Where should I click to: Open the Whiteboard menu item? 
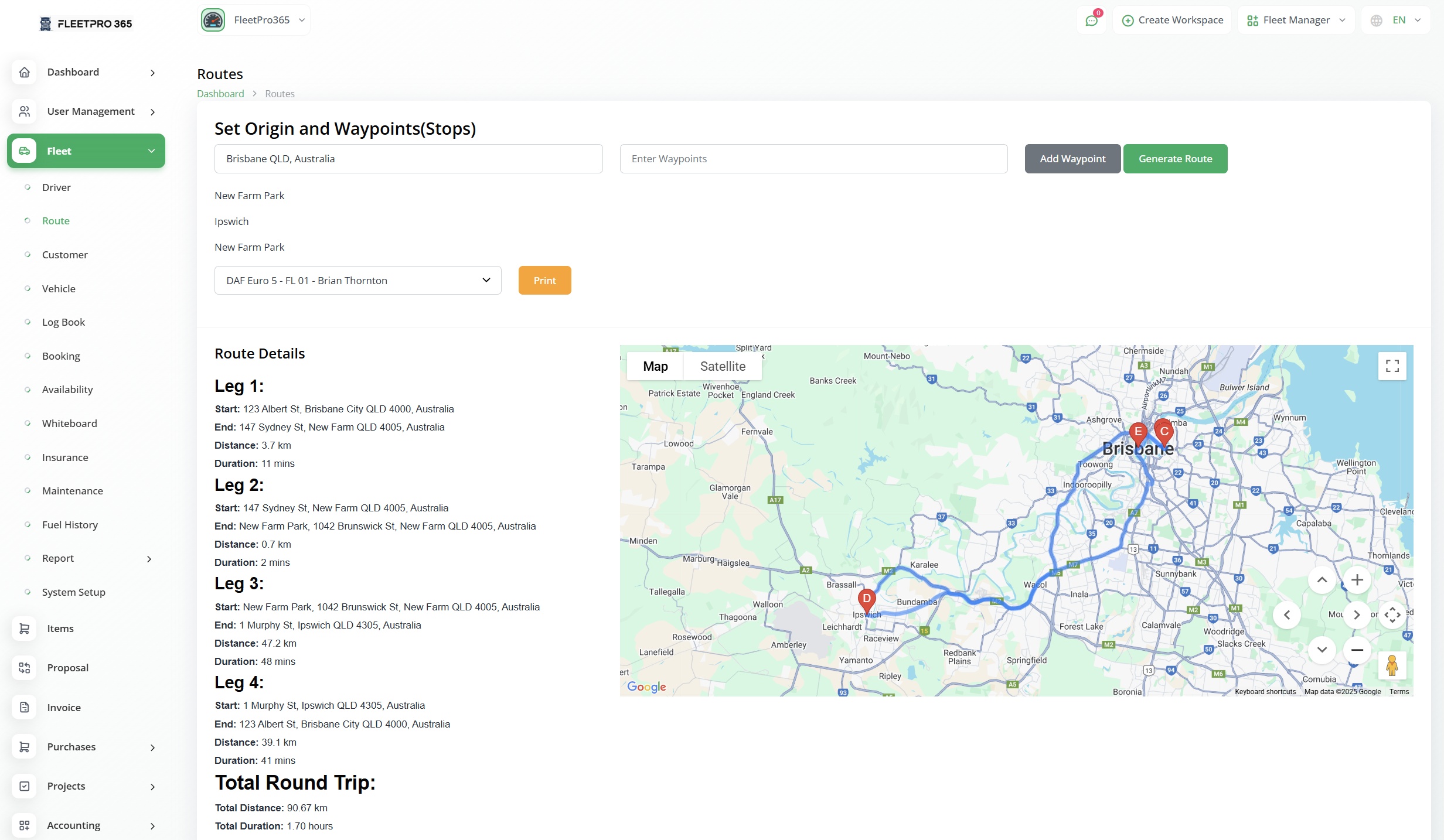(70, 424)
